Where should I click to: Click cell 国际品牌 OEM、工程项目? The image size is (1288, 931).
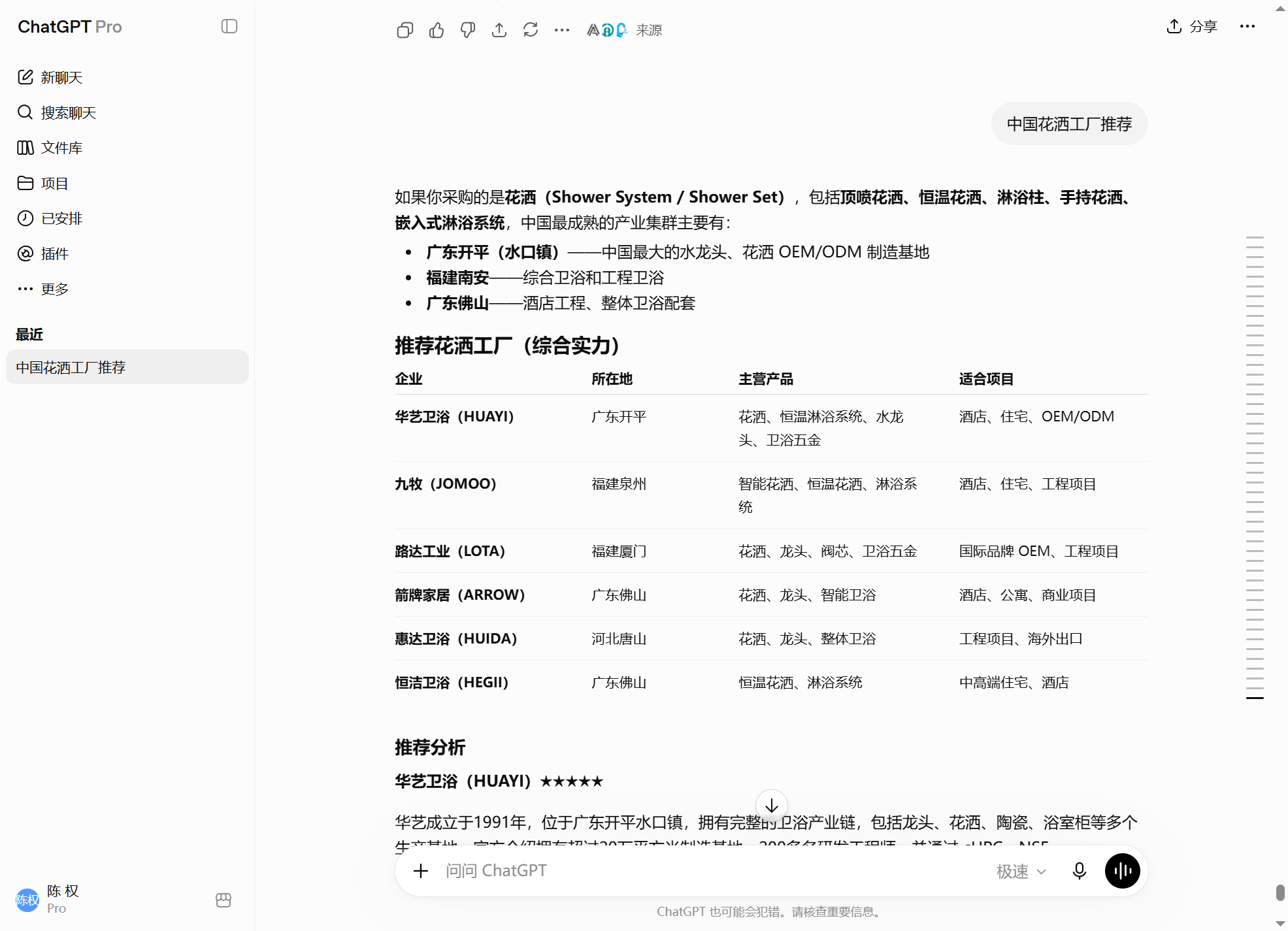click(x=1039, y=551)
